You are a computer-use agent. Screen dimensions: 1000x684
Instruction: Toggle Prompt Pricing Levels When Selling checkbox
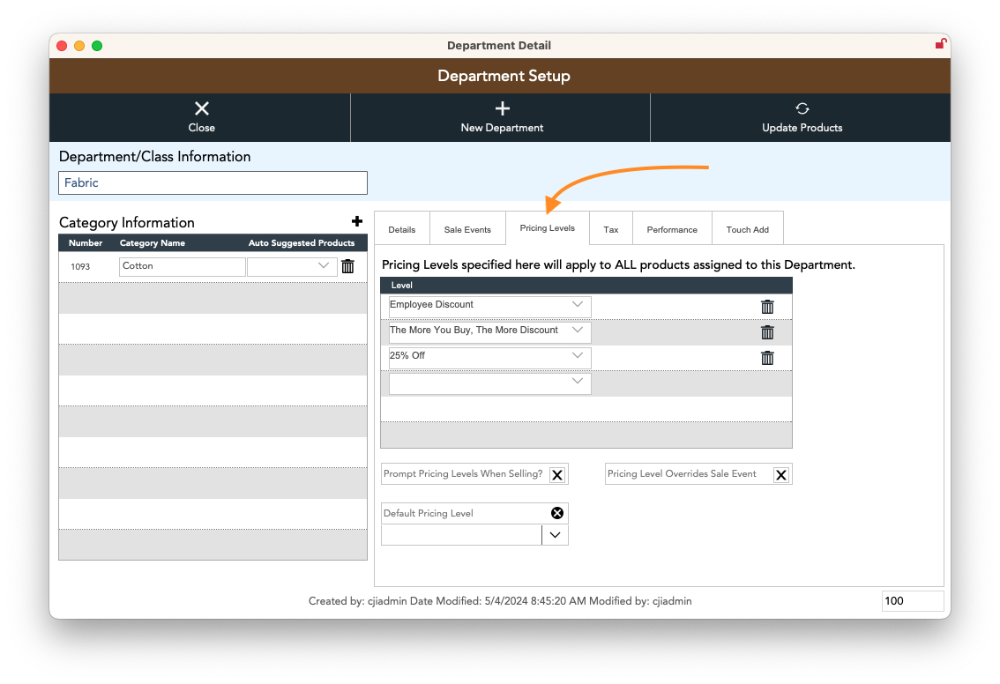point(557,475)
